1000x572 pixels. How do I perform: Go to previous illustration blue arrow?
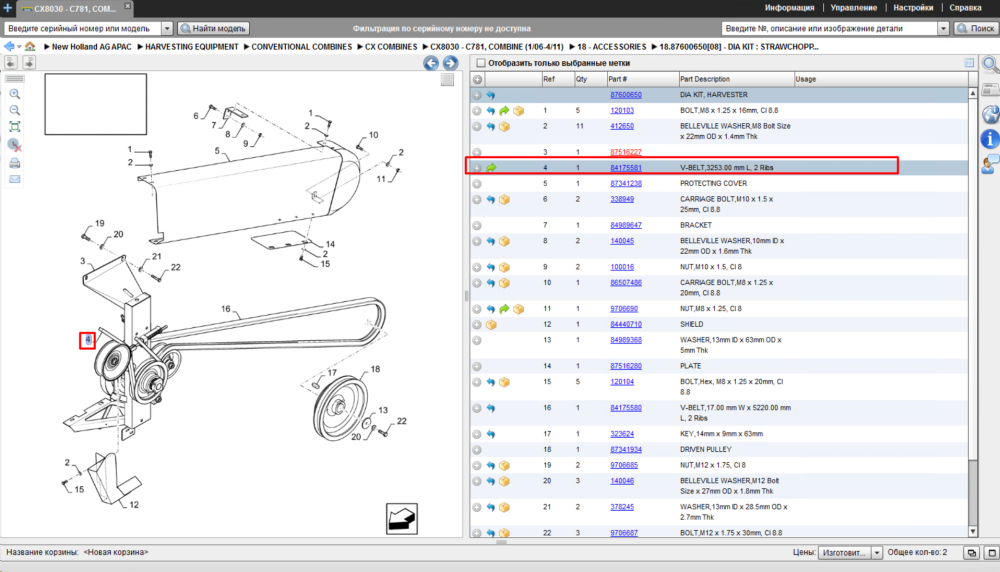[431, 62]
